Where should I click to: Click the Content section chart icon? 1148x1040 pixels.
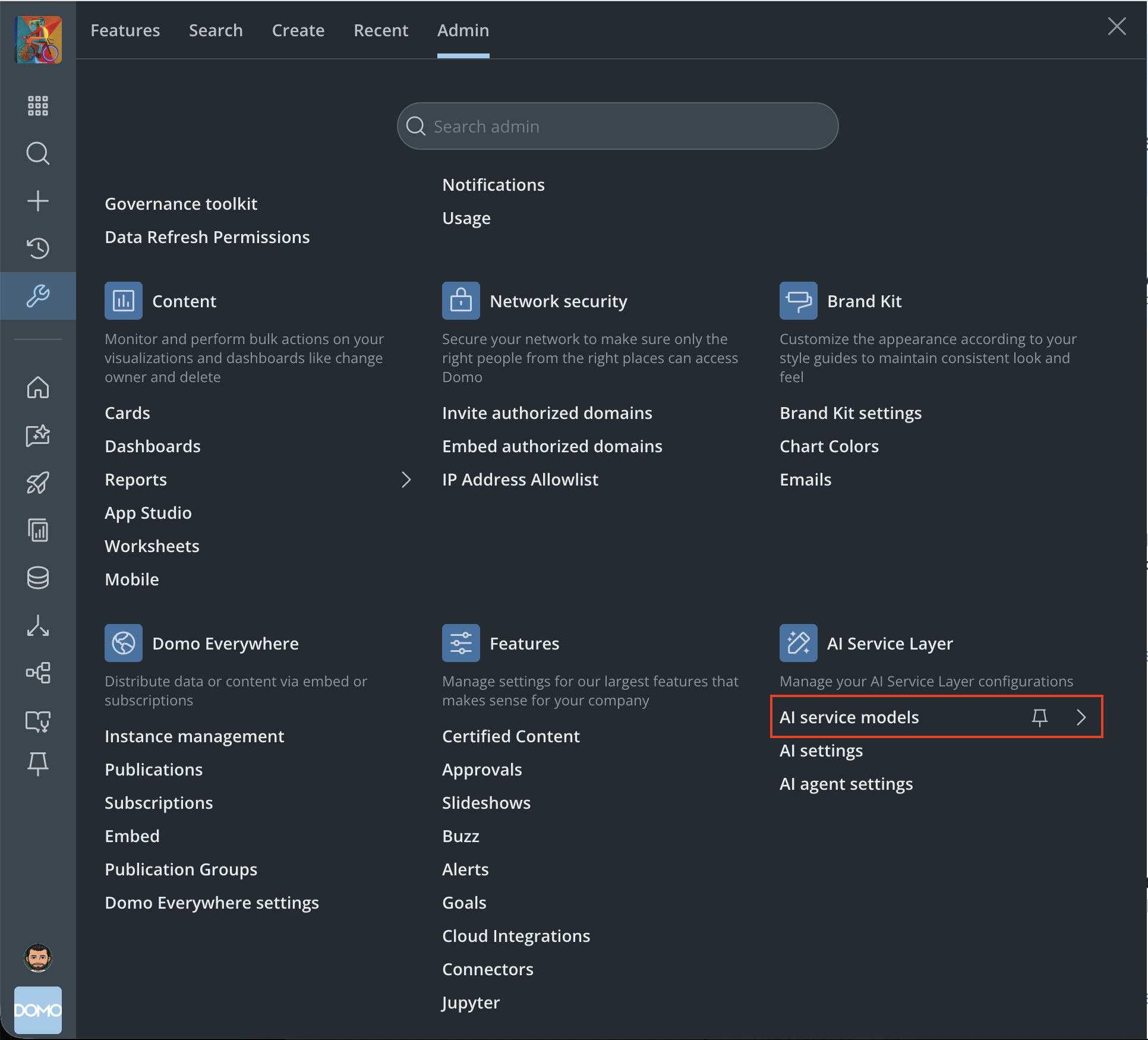pos(124,301)
